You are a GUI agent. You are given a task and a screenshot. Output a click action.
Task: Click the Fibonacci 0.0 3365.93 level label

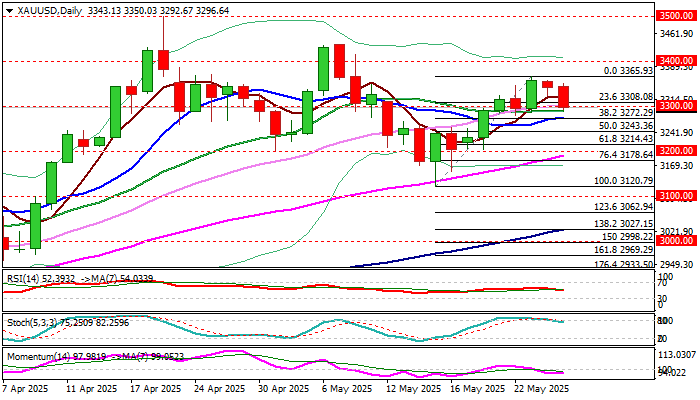click(628, 71)
